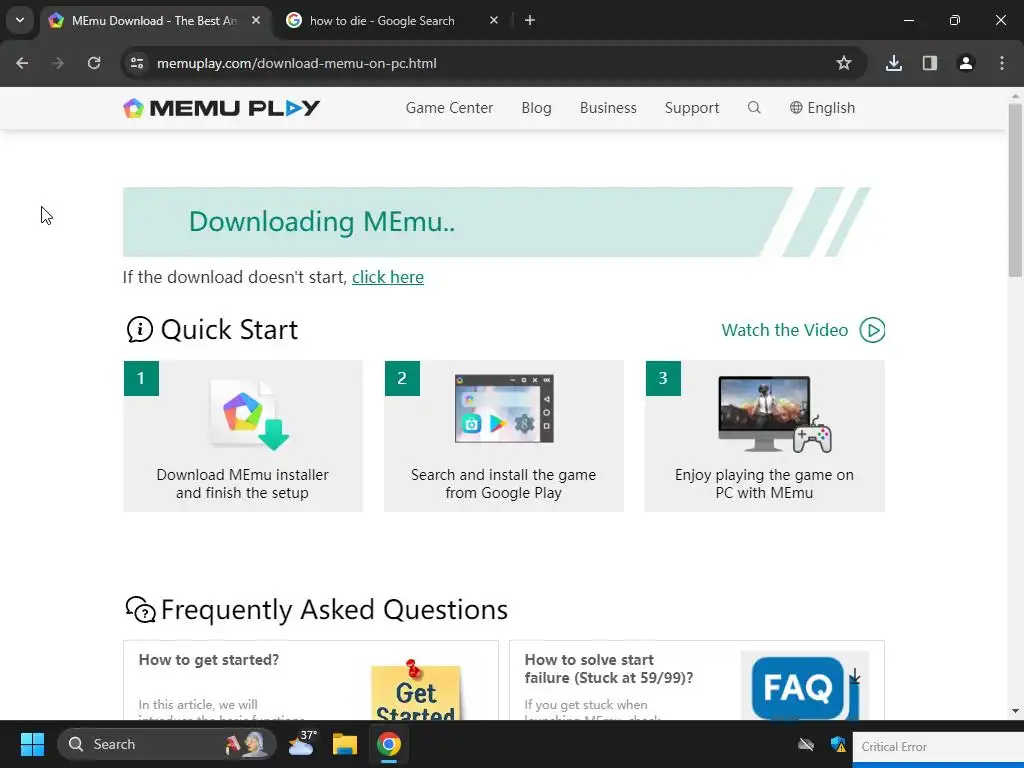This screenshot has width=1024, height=768.
Task: Open the taskbar weather widget
Action: click(302, 744)
